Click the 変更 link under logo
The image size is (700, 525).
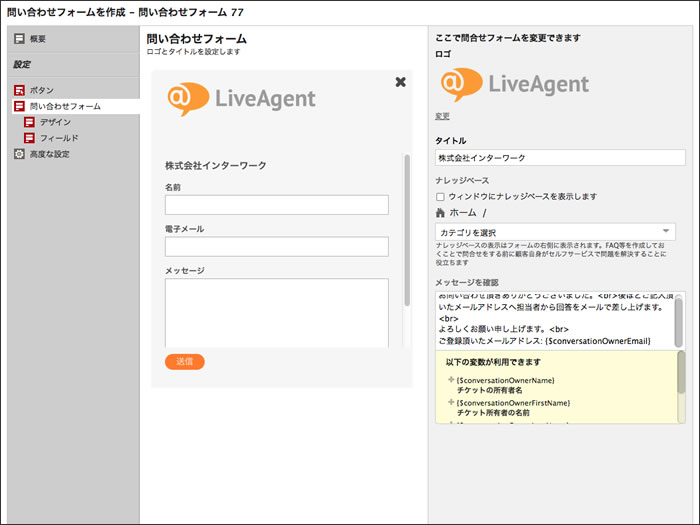[442, 116]
